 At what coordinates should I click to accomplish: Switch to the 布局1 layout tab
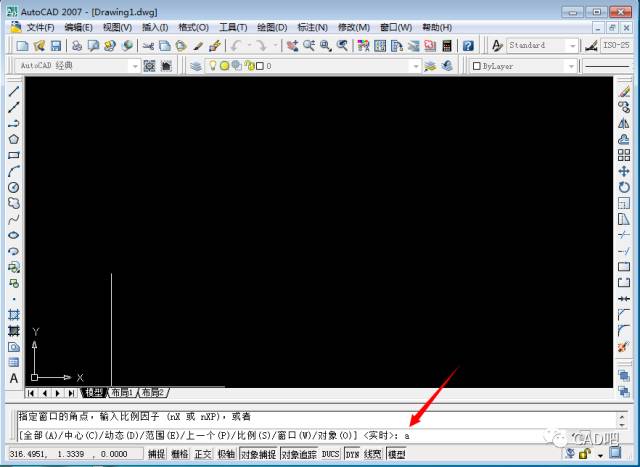pos(121,393)
